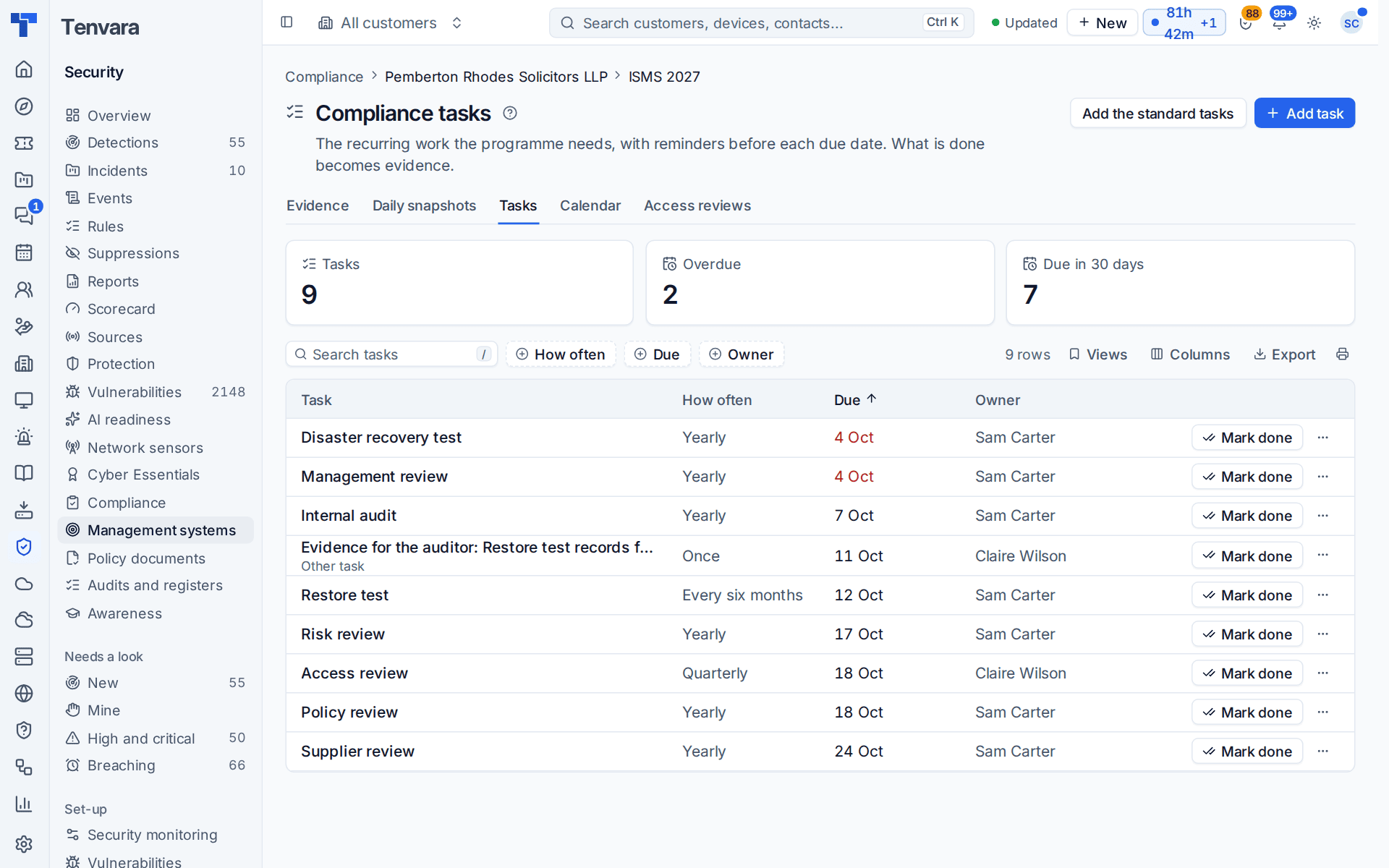
Task: Click Add the standard tasks button
Action: 1157,114
